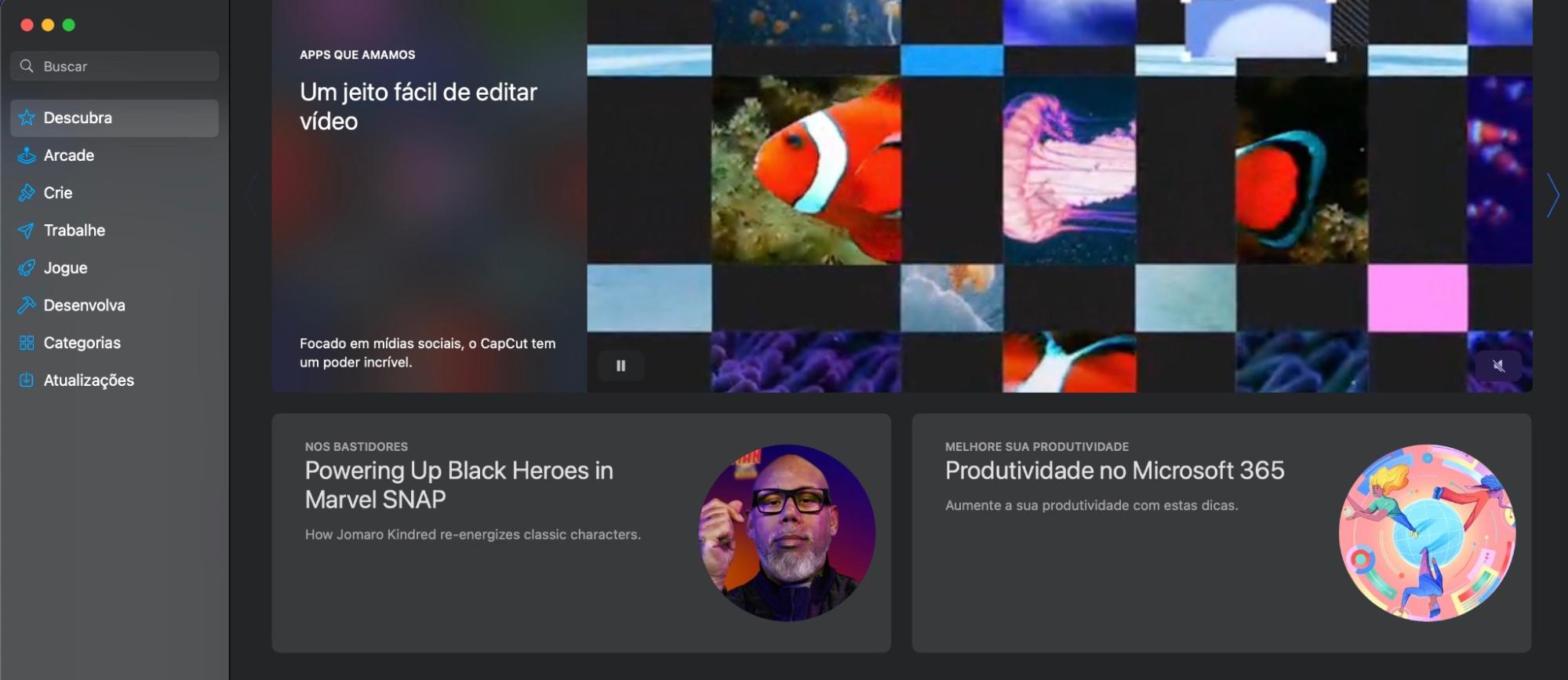Screen dimensions: 1568x680
Task: Minimize the App Store window
Action: (x=48, y=25)
